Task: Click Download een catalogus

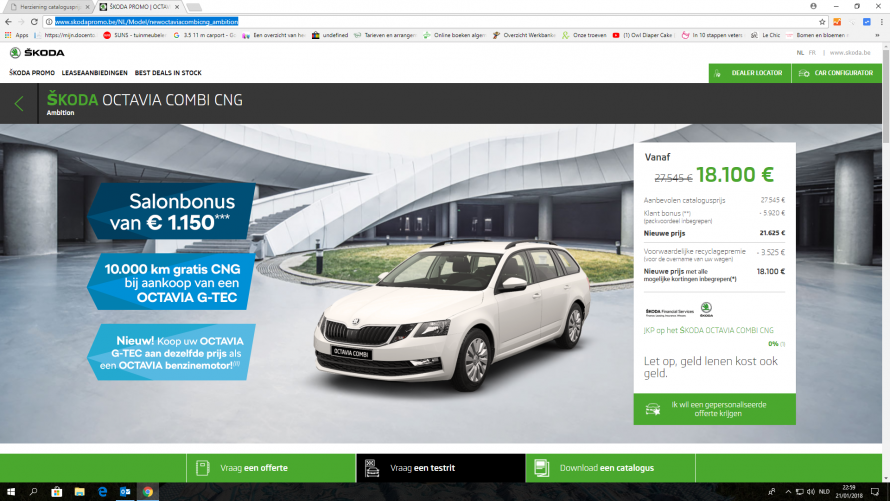Action: (x=610, y=468)
